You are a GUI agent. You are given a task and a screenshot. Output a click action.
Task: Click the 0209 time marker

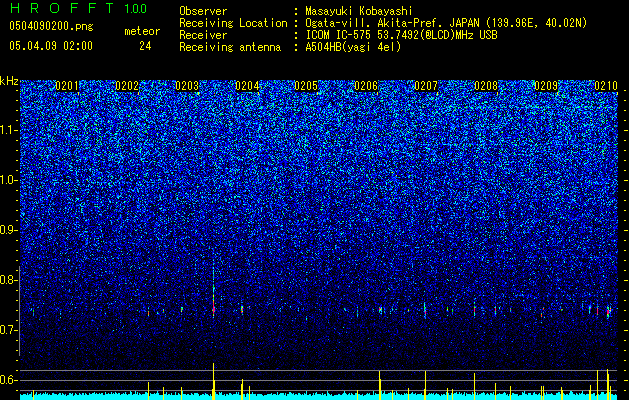[x=546, y=86]
